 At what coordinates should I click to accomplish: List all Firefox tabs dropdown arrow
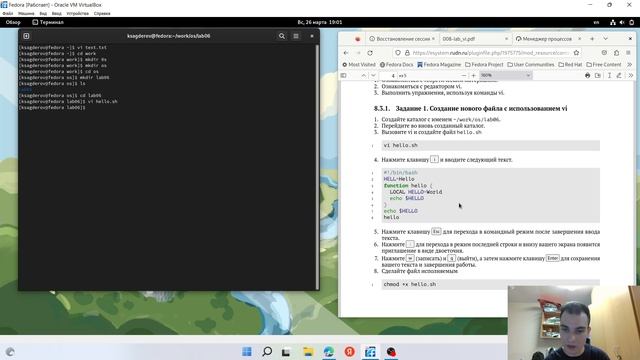click(605, 39)
